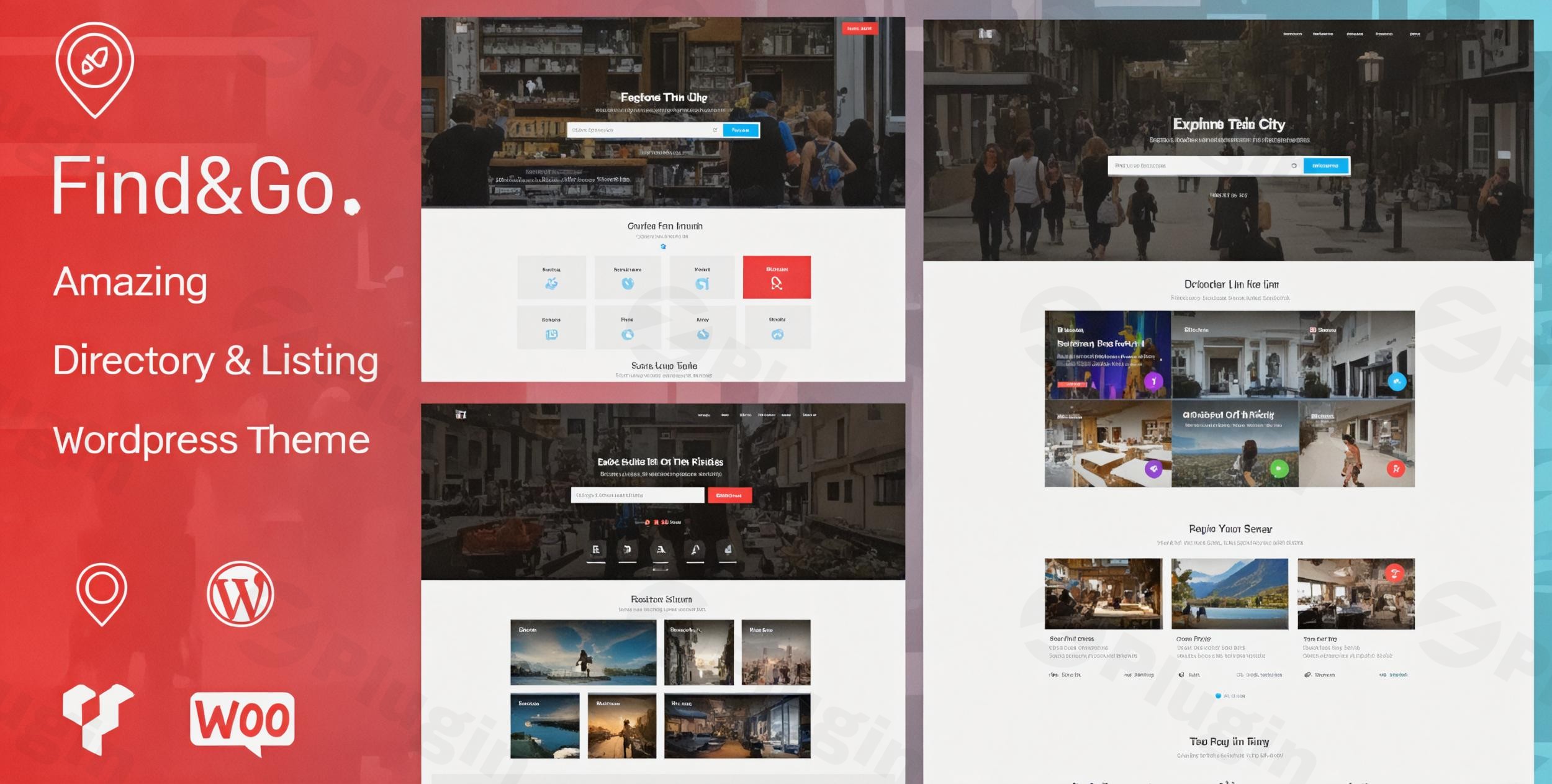Click the first category tile in the top demo
The width and height of the screenshot is (1552, 784).
[551, 277]
